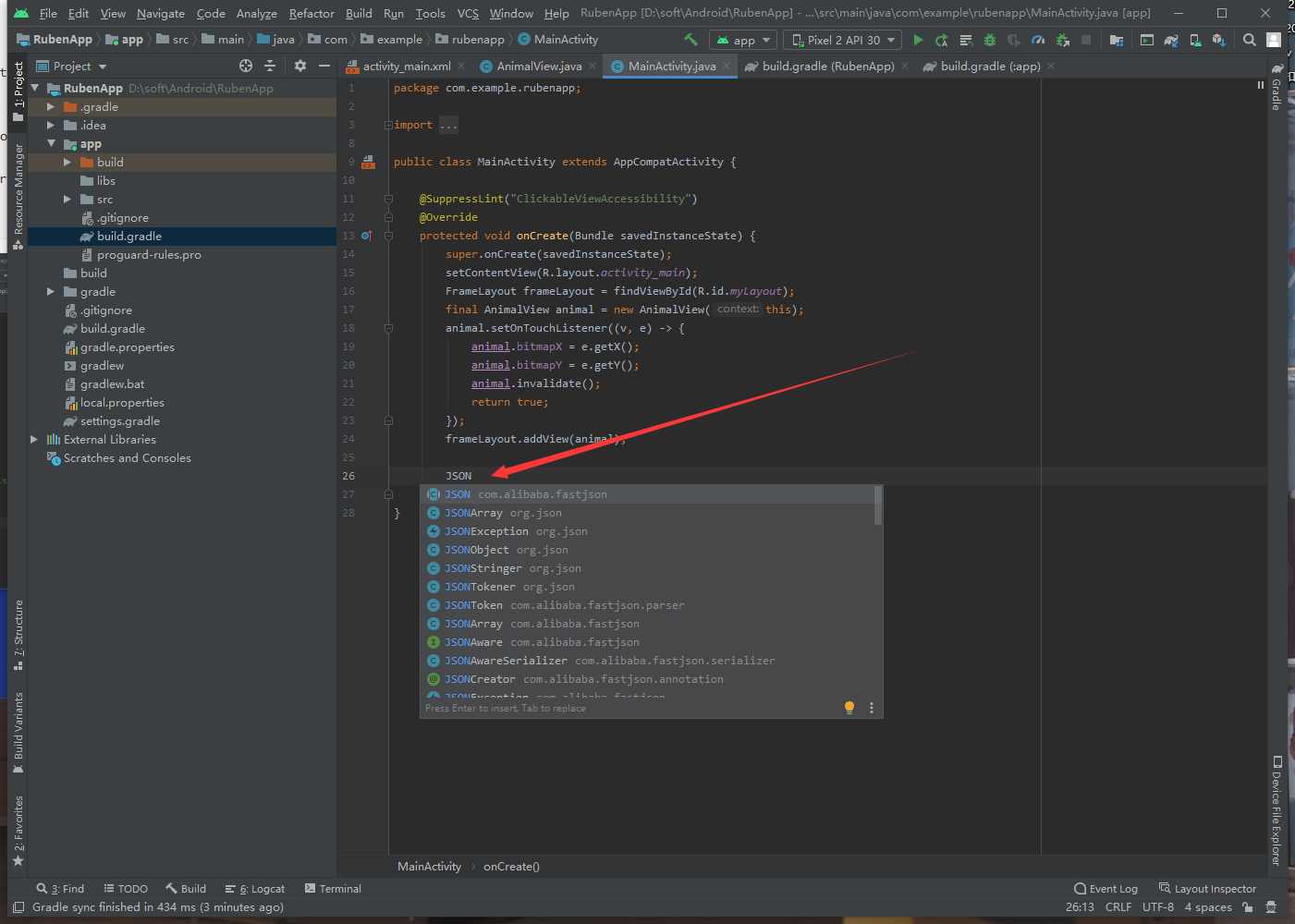1295x924 pixels.
Task: Switch to the AnimalView.java tab
Action: pos(539,67)
